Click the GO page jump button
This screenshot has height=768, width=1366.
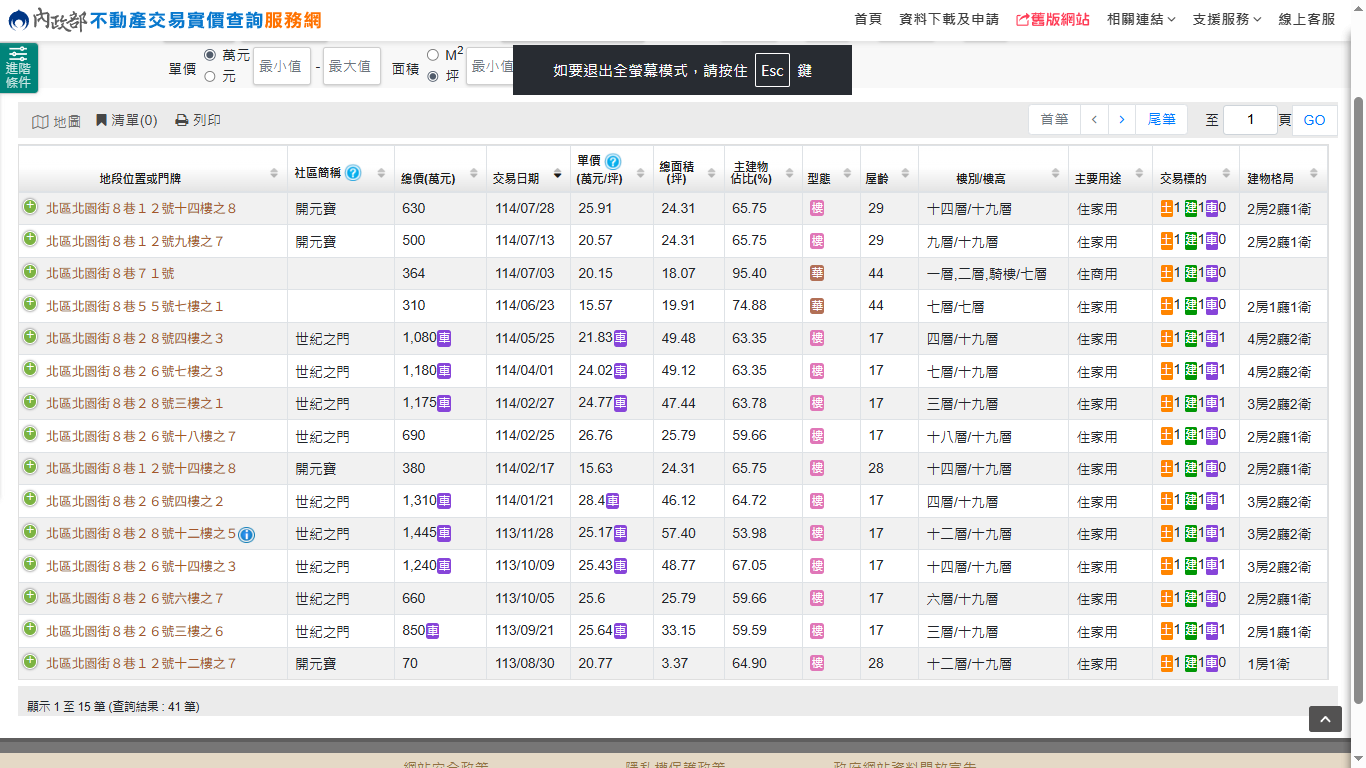(1314, 120)
